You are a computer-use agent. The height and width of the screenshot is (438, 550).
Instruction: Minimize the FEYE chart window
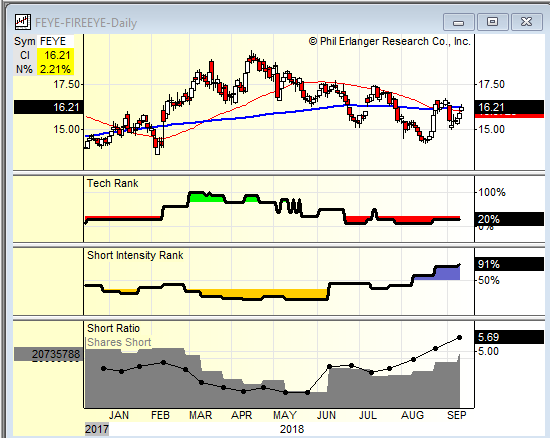458,22
